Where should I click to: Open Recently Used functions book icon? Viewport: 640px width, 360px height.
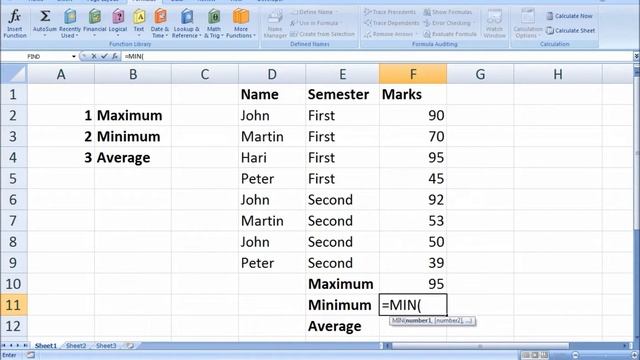[70, 17]
